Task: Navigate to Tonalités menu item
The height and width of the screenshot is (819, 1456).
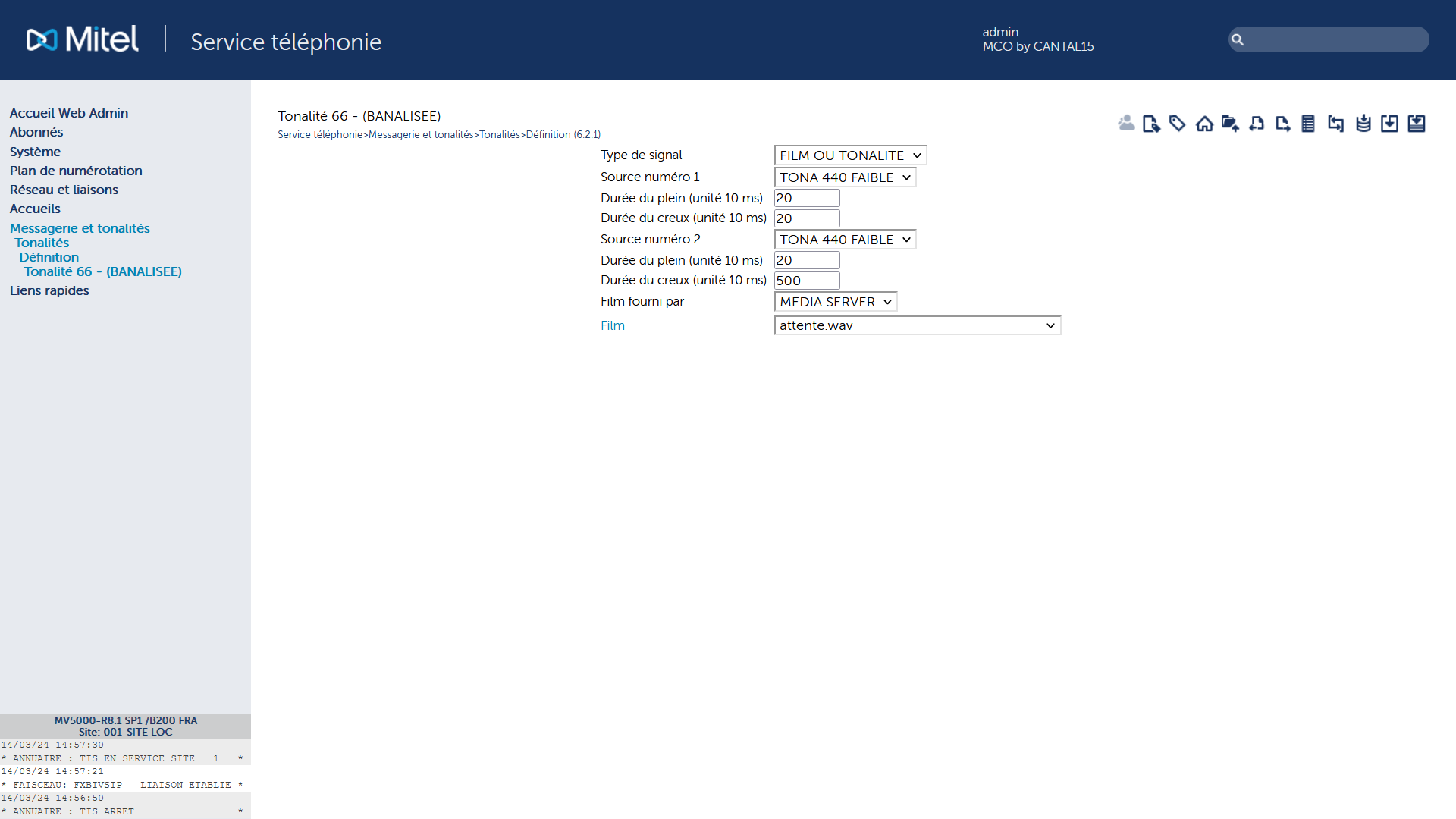Action: 40,242
